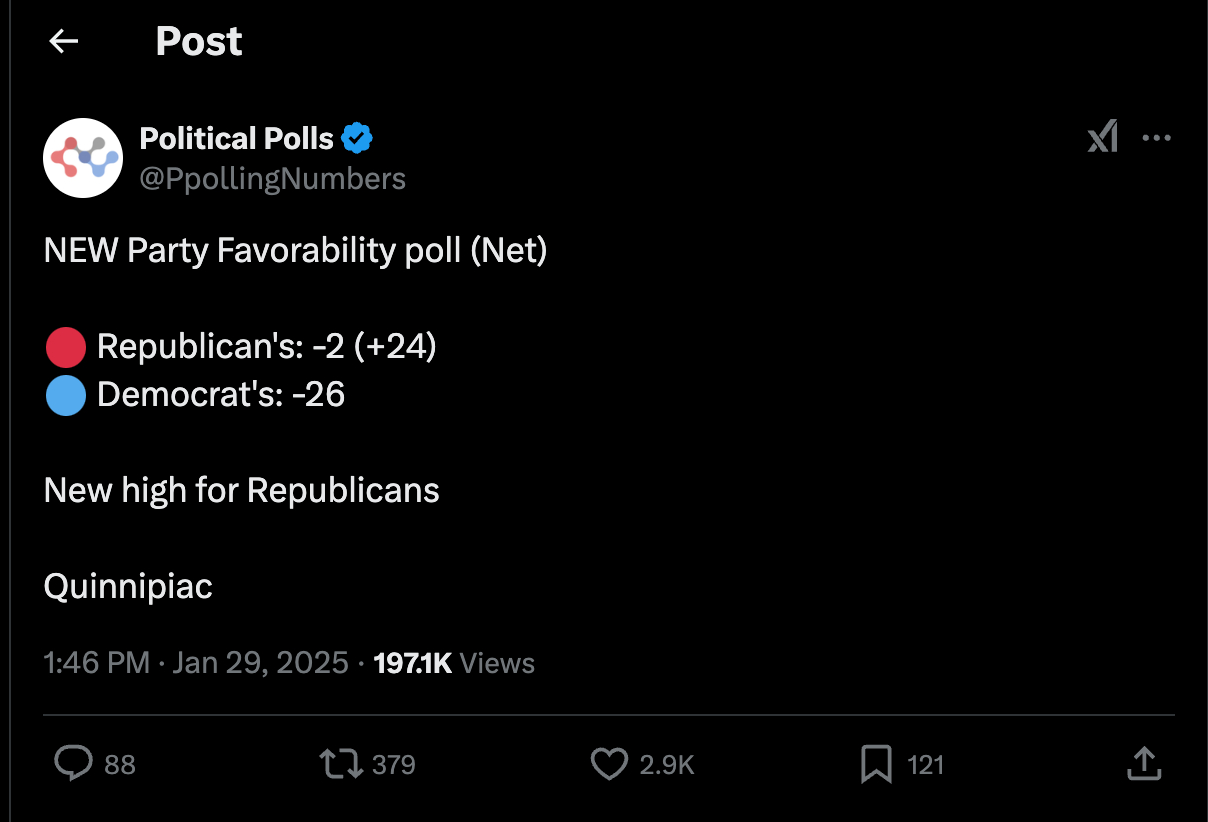This screenshot has width=1208, height=822.
Task: Open the Grok explain-post icon
Action: point(1102,138)
